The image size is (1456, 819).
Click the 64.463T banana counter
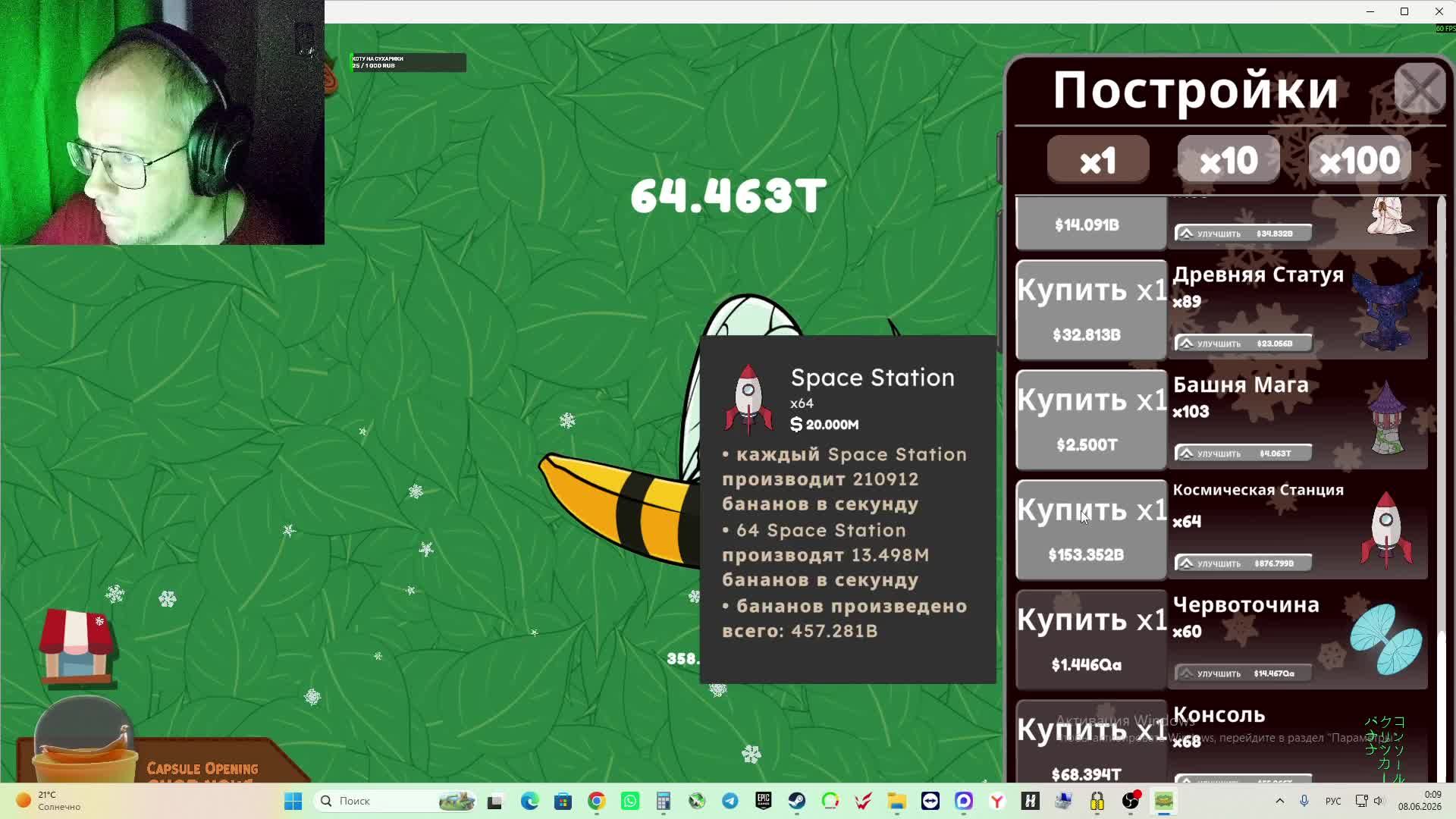tap(728, 196)
